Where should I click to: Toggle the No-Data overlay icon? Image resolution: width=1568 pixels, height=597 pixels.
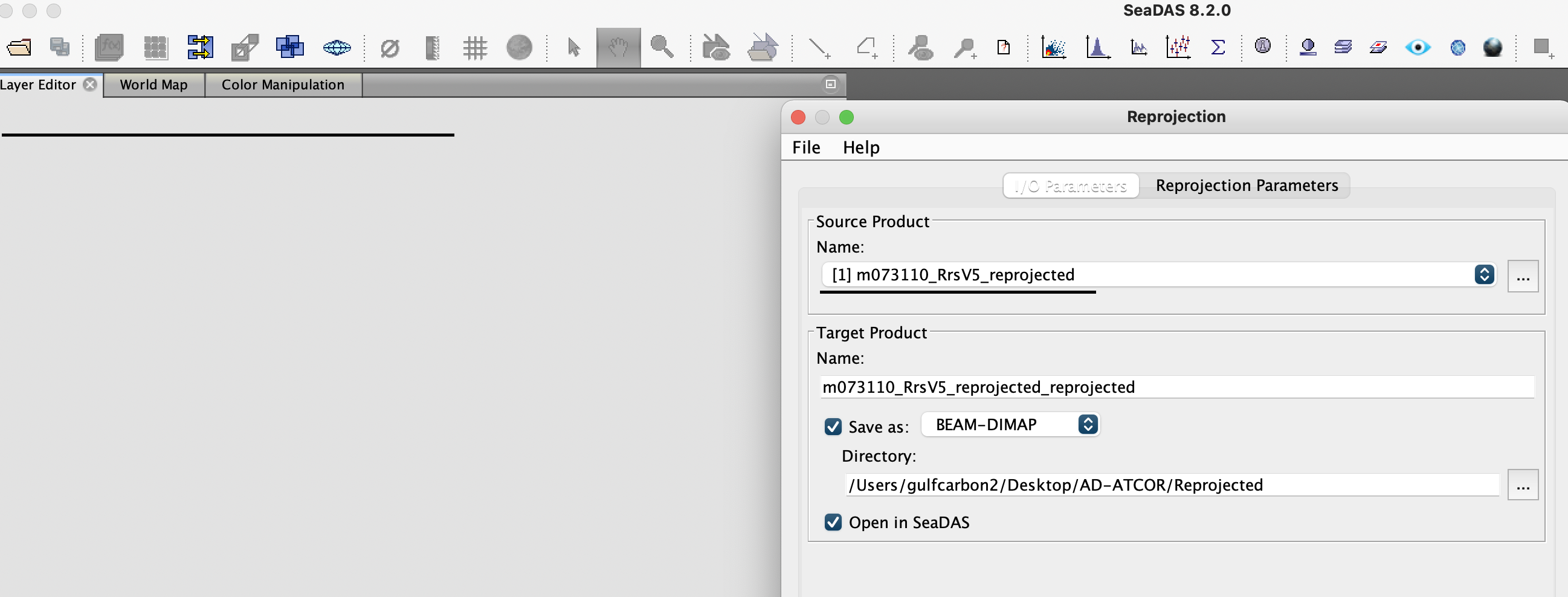click(x=390, y=48)
